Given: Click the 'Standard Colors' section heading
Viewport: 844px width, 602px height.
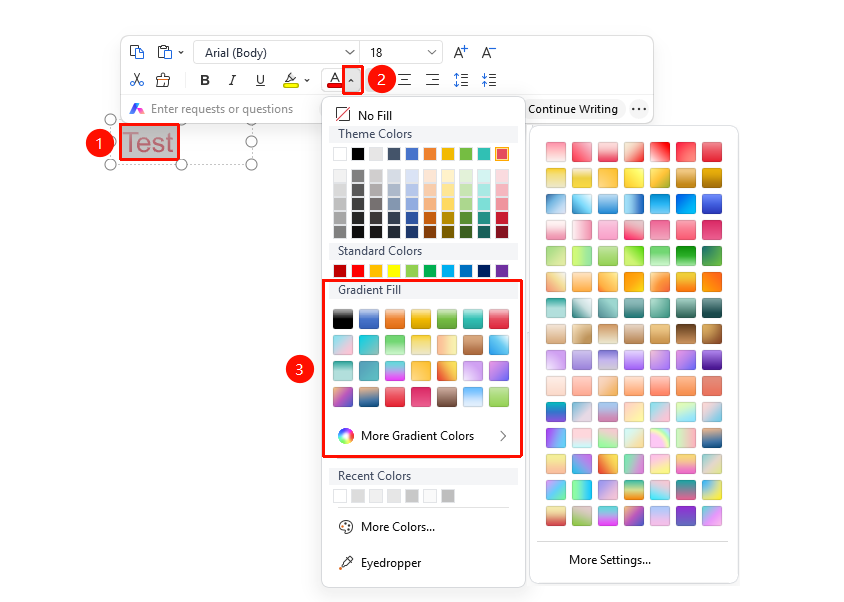Looking at the screenshot, I should [x=380, y=251].
